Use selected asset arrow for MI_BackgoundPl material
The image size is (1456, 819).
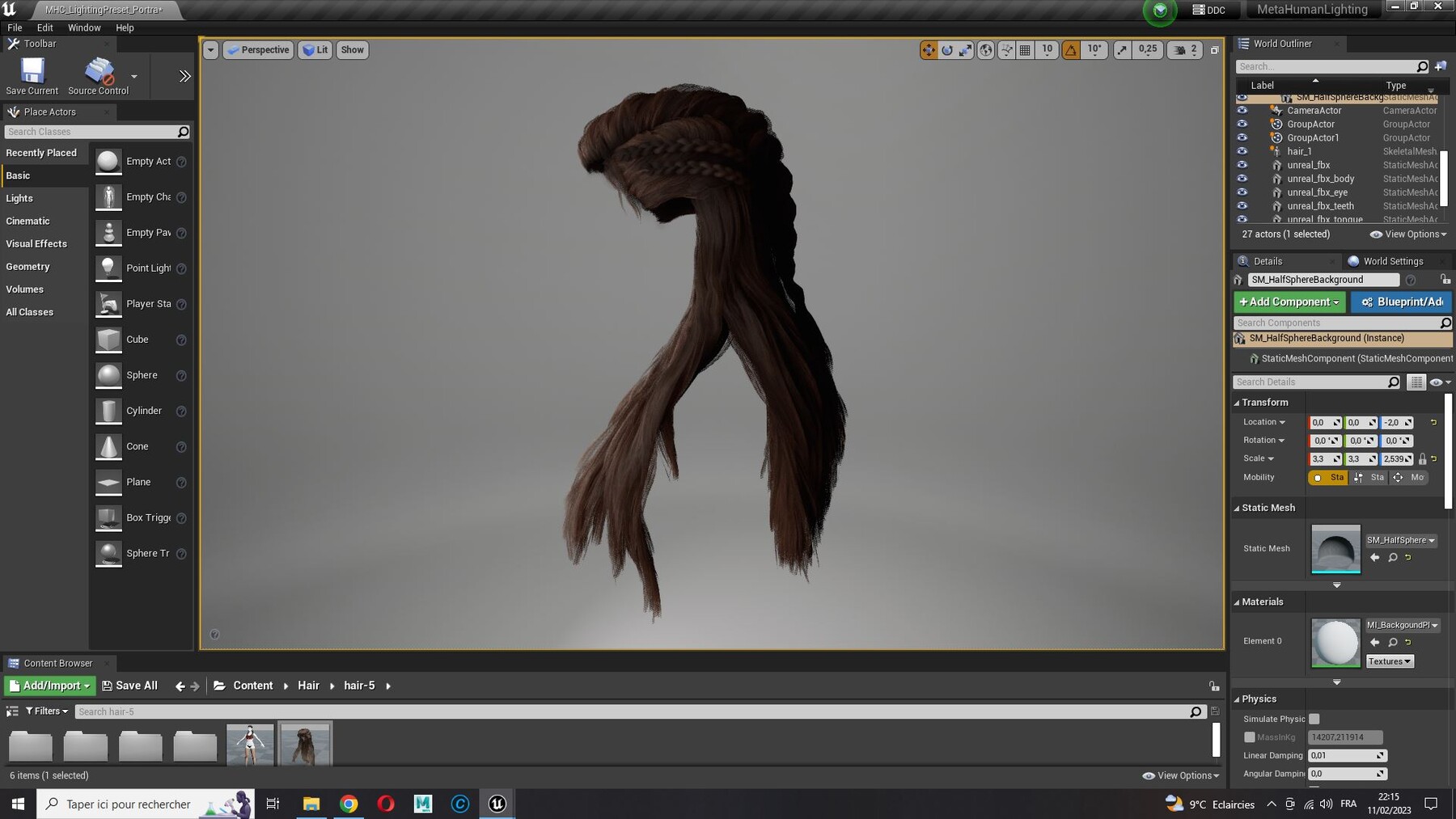pos(1374,643)
